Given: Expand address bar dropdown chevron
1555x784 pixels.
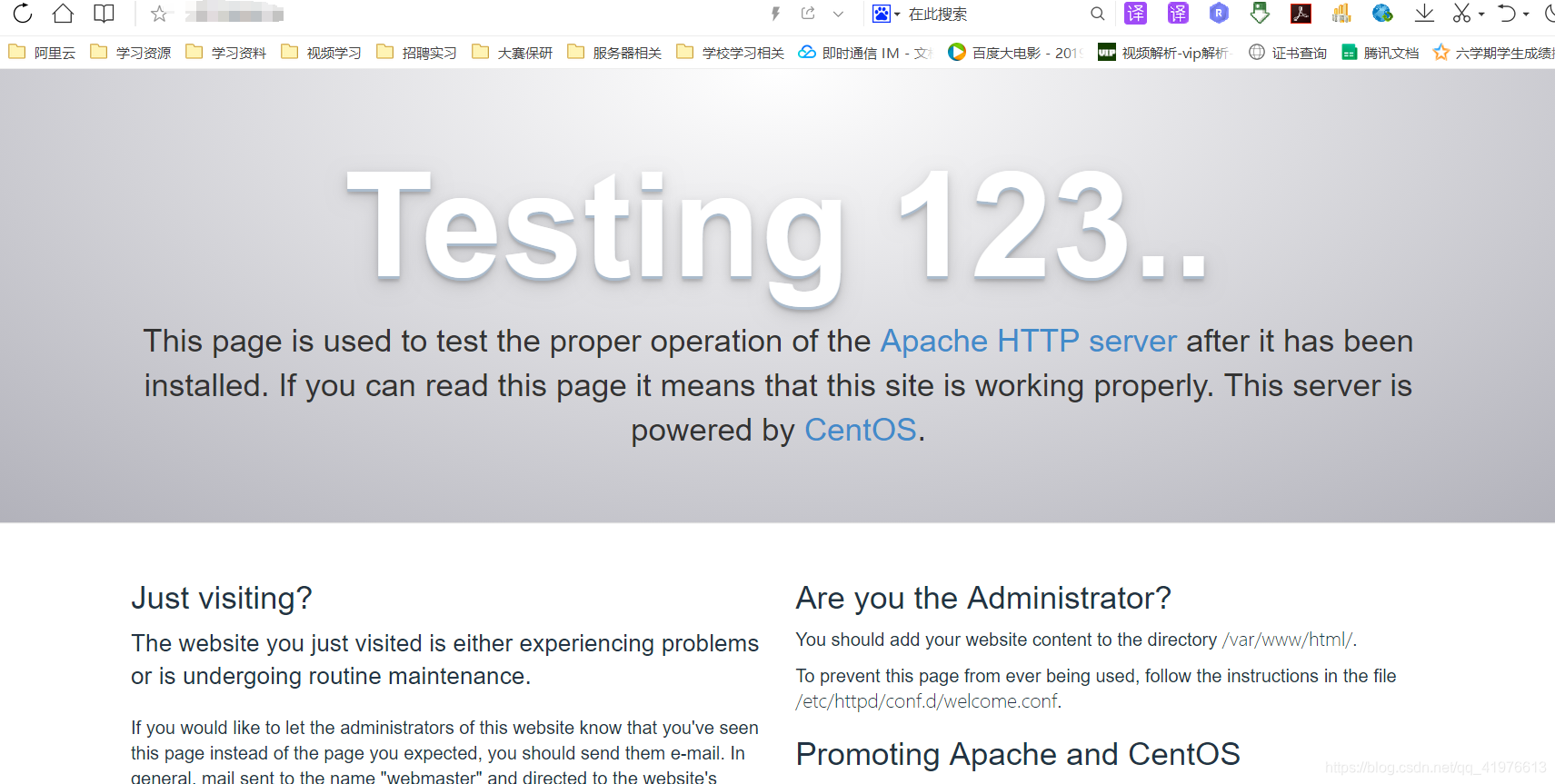Looking at the screenshot, I should tap(838, 14).
